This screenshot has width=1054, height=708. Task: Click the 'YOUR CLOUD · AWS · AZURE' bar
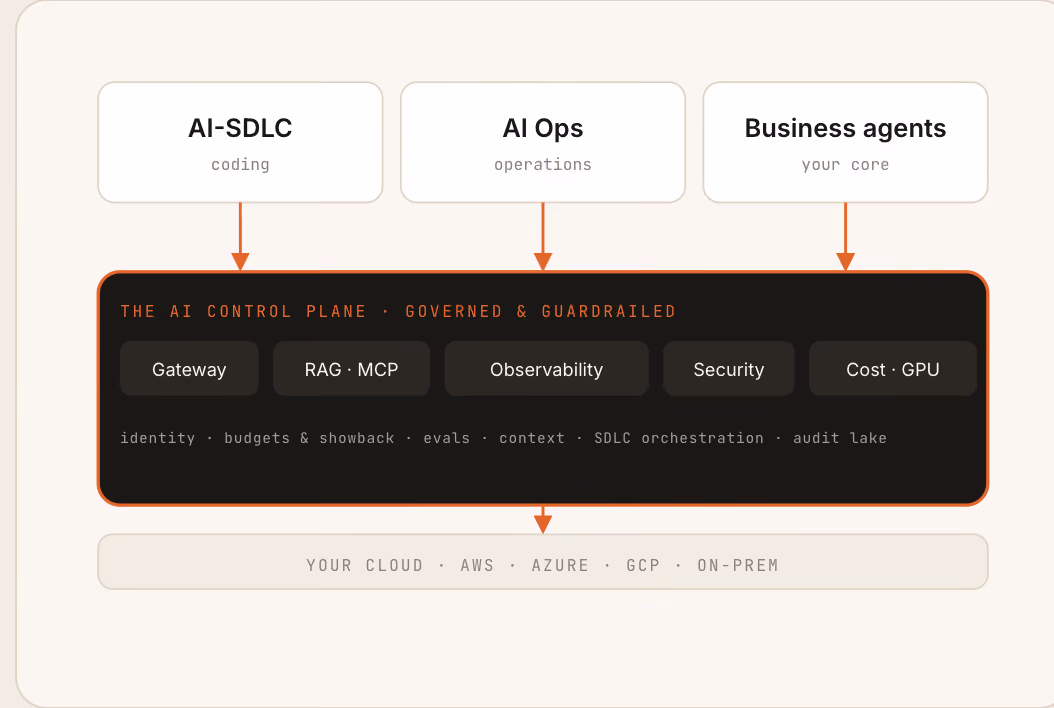543,562
